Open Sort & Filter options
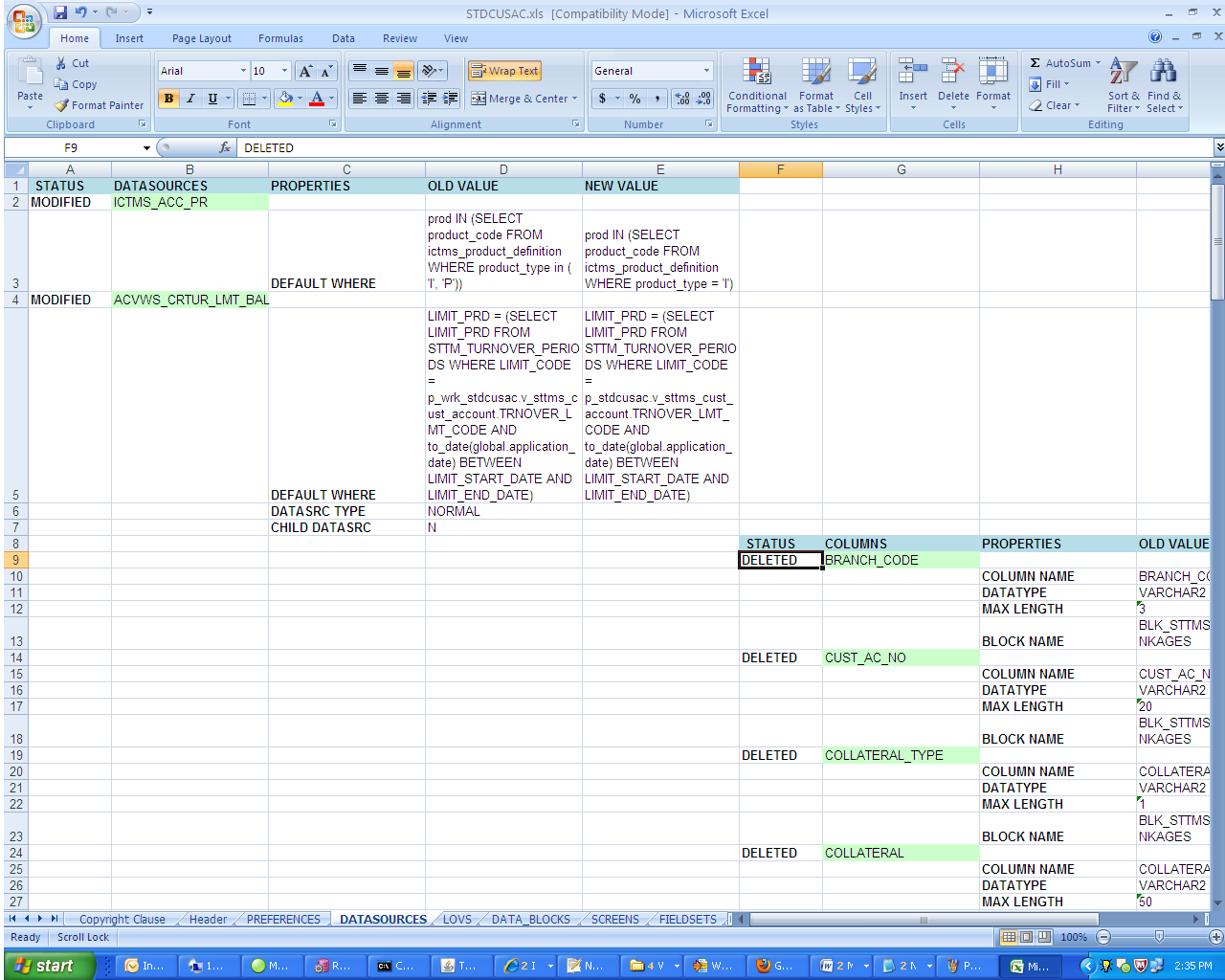The image size is (1225, 980). point(1124,86)
